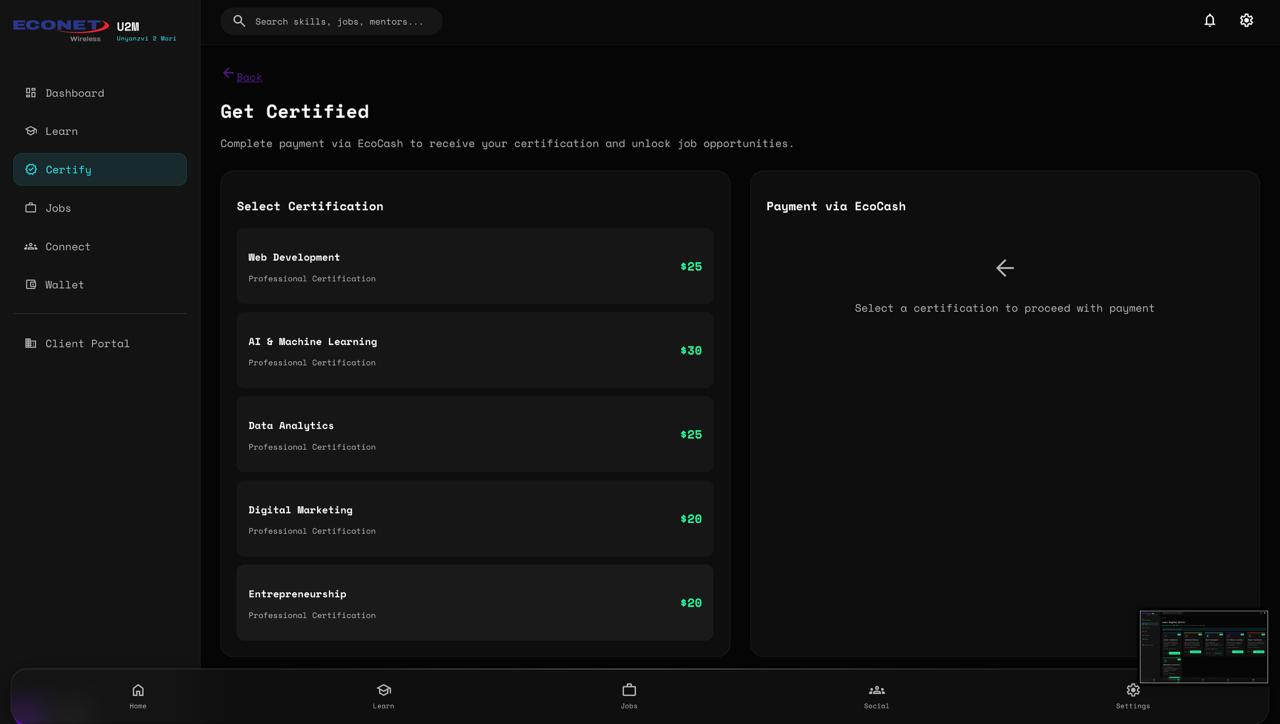Click the U2M brand text
The width and height of the screenshot is (1280, 724).
click(128, 27)
